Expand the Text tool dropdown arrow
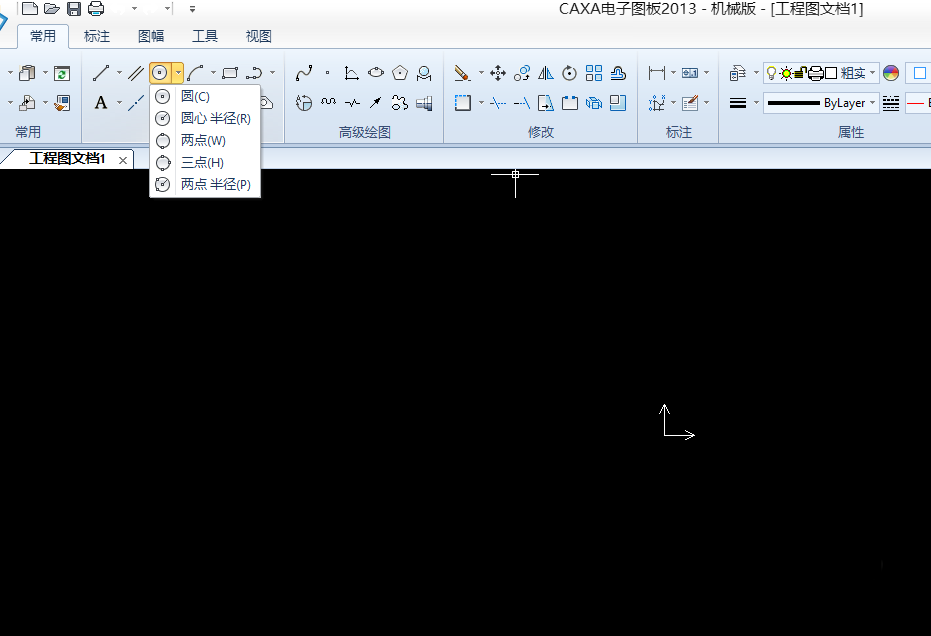Screen dimensions: 931x636 pyautogui.click(x=119, y=103)
